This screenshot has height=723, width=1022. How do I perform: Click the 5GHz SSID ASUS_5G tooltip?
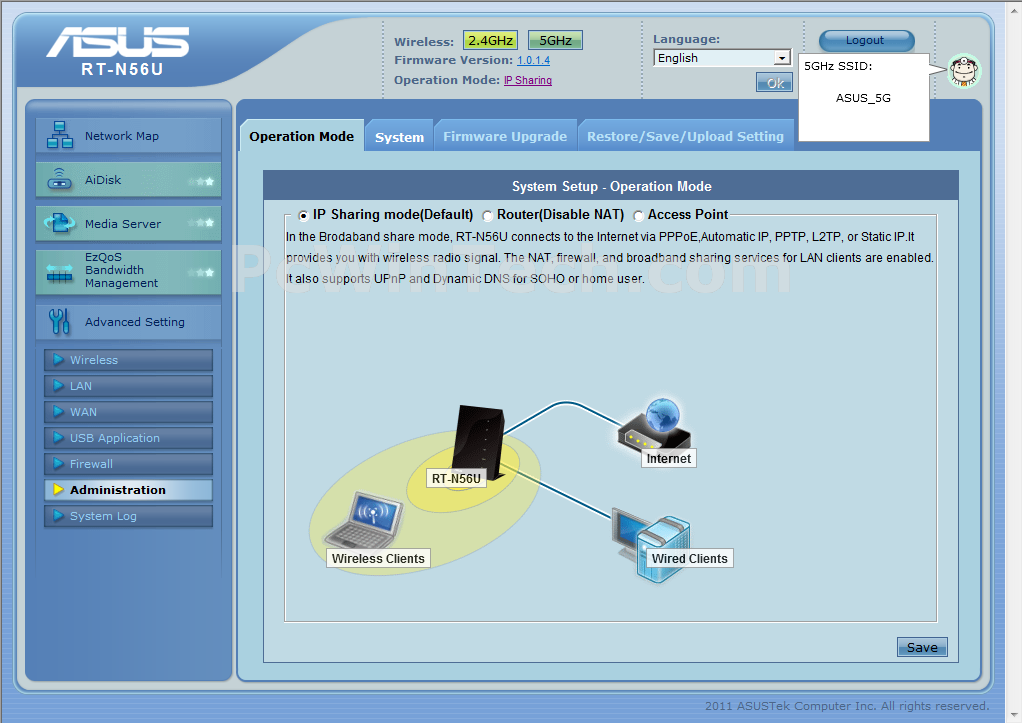click(x=864, y=97)
